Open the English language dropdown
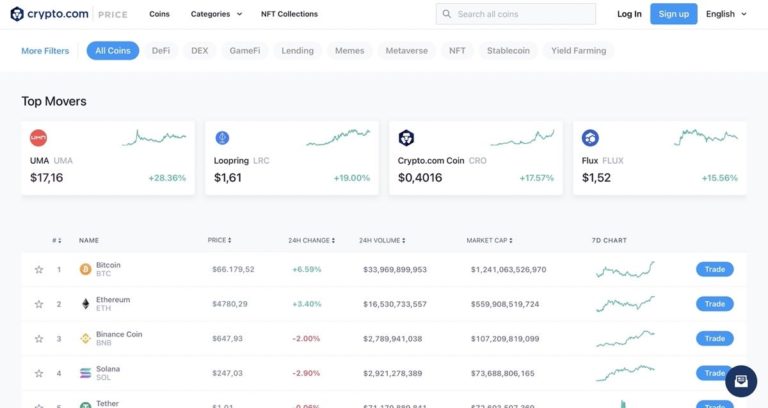 [726, 14]
